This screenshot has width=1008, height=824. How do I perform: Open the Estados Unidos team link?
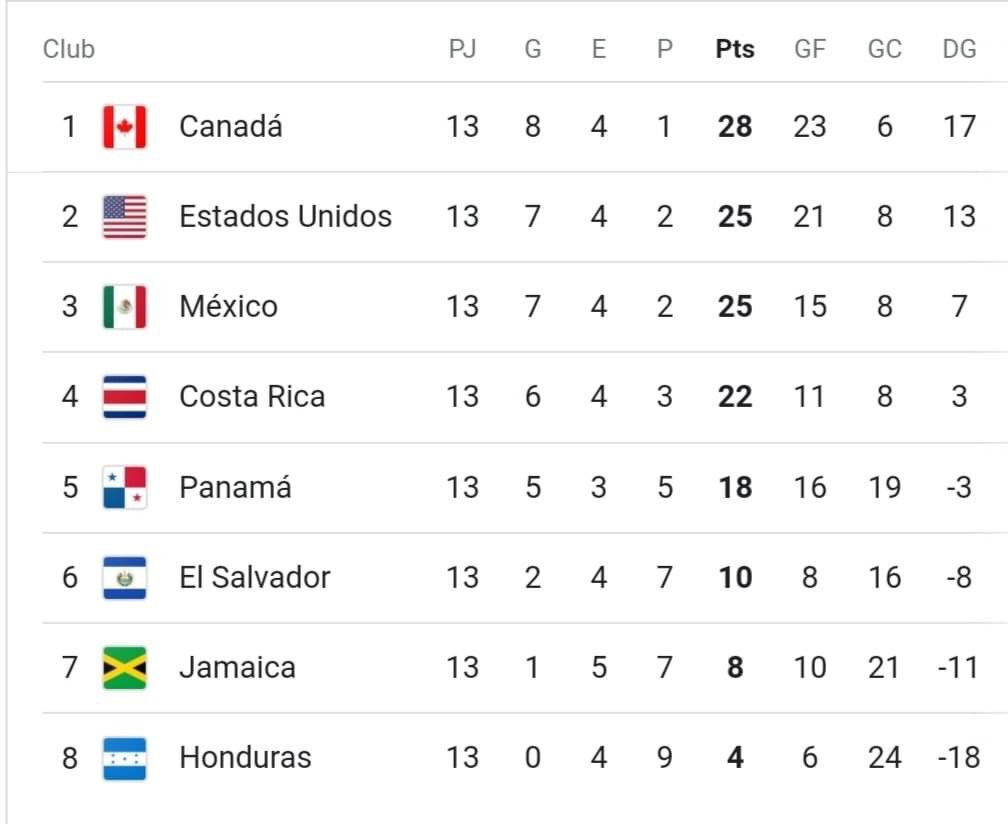point(285,217)
